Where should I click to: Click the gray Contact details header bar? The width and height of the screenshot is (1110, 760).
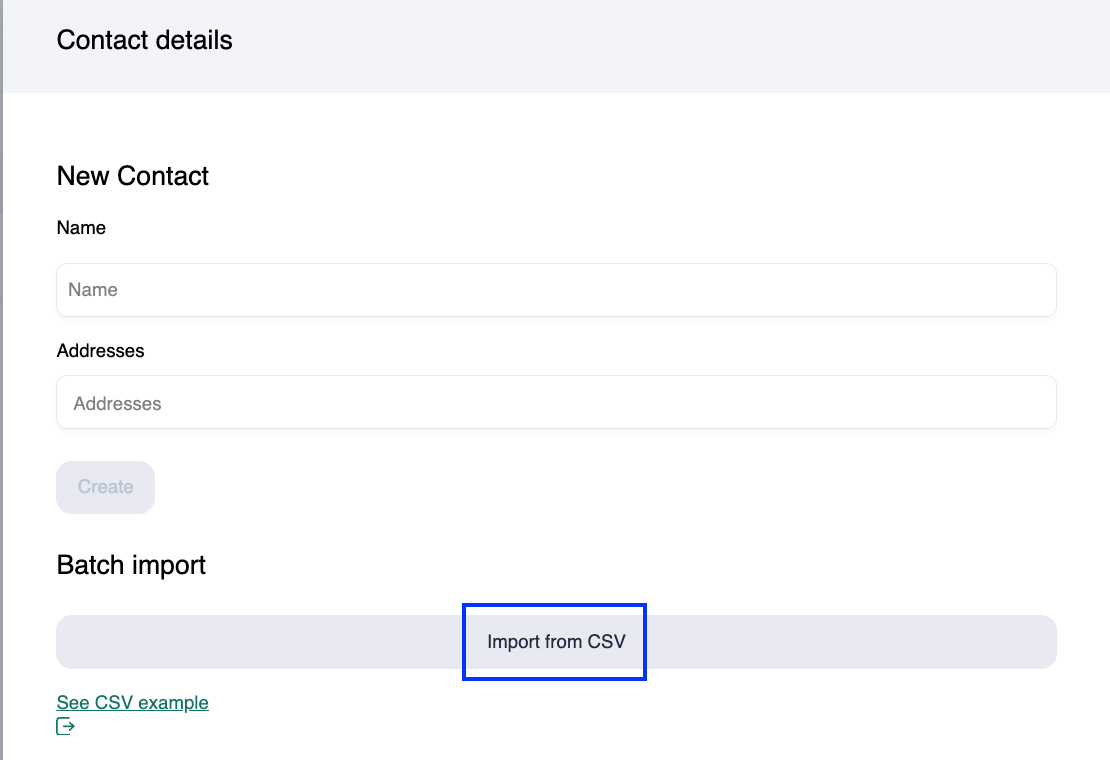click(x=650, y=45)
